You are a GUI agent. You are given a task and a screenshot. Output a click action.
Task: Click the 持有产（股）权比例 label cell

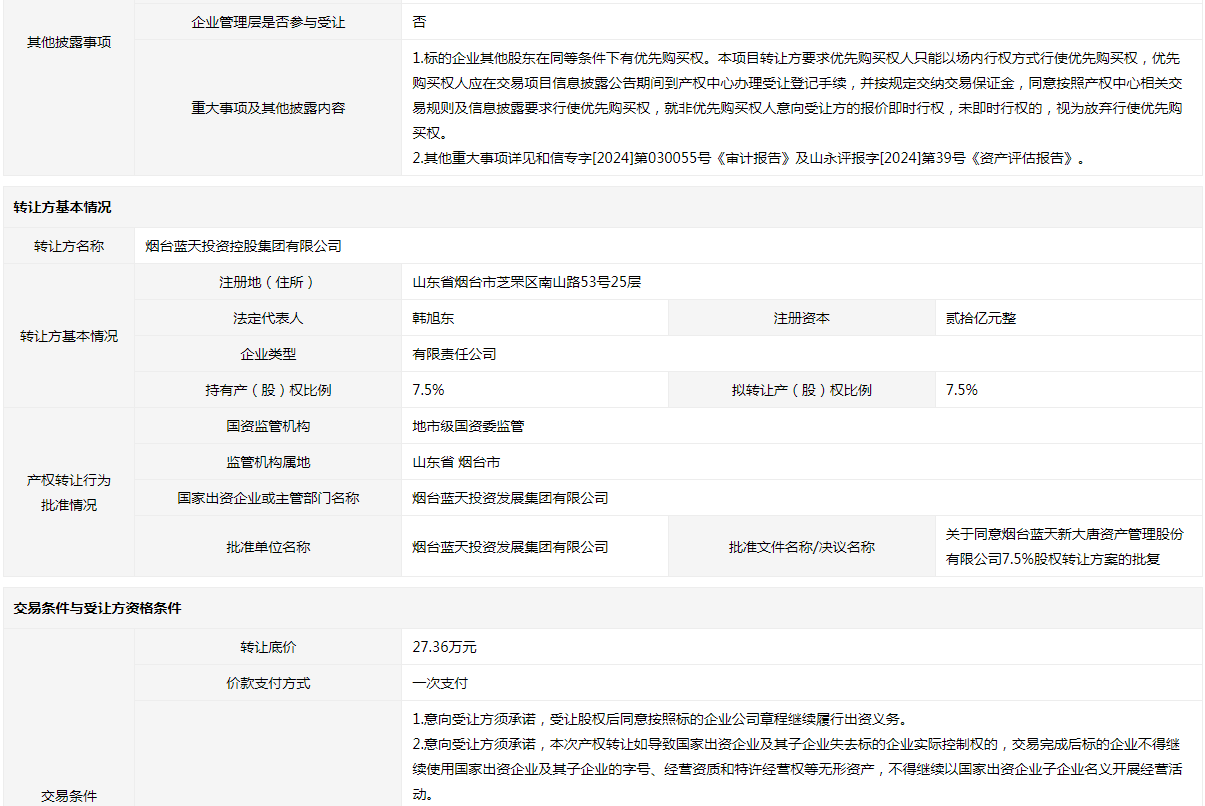pyautogui.click(x=268, y=390)
